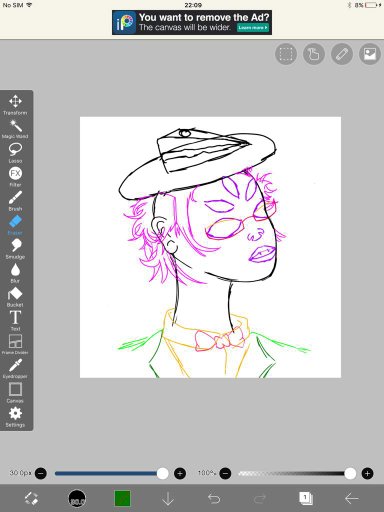This screenshot has height=512, width=384.
Task: Select the Magic Wand tool
Action: click(15, 129)
